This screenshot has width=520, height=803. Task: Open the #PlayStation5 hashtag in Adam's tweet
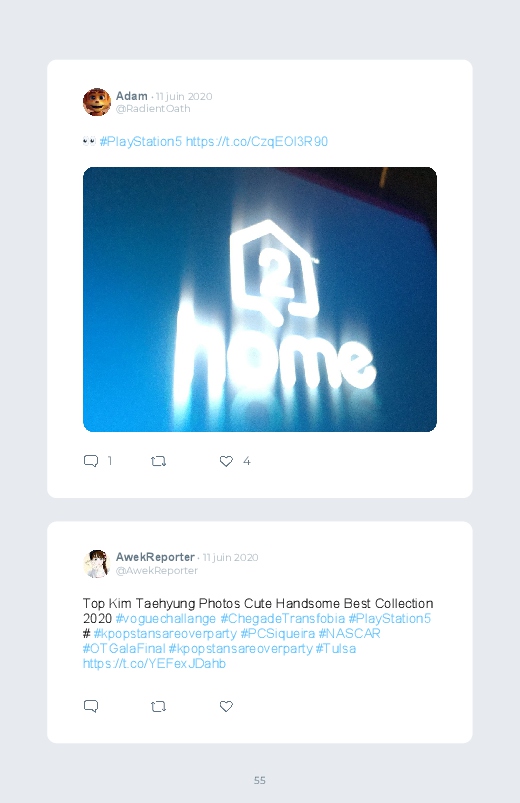click(x=141, y=141)
